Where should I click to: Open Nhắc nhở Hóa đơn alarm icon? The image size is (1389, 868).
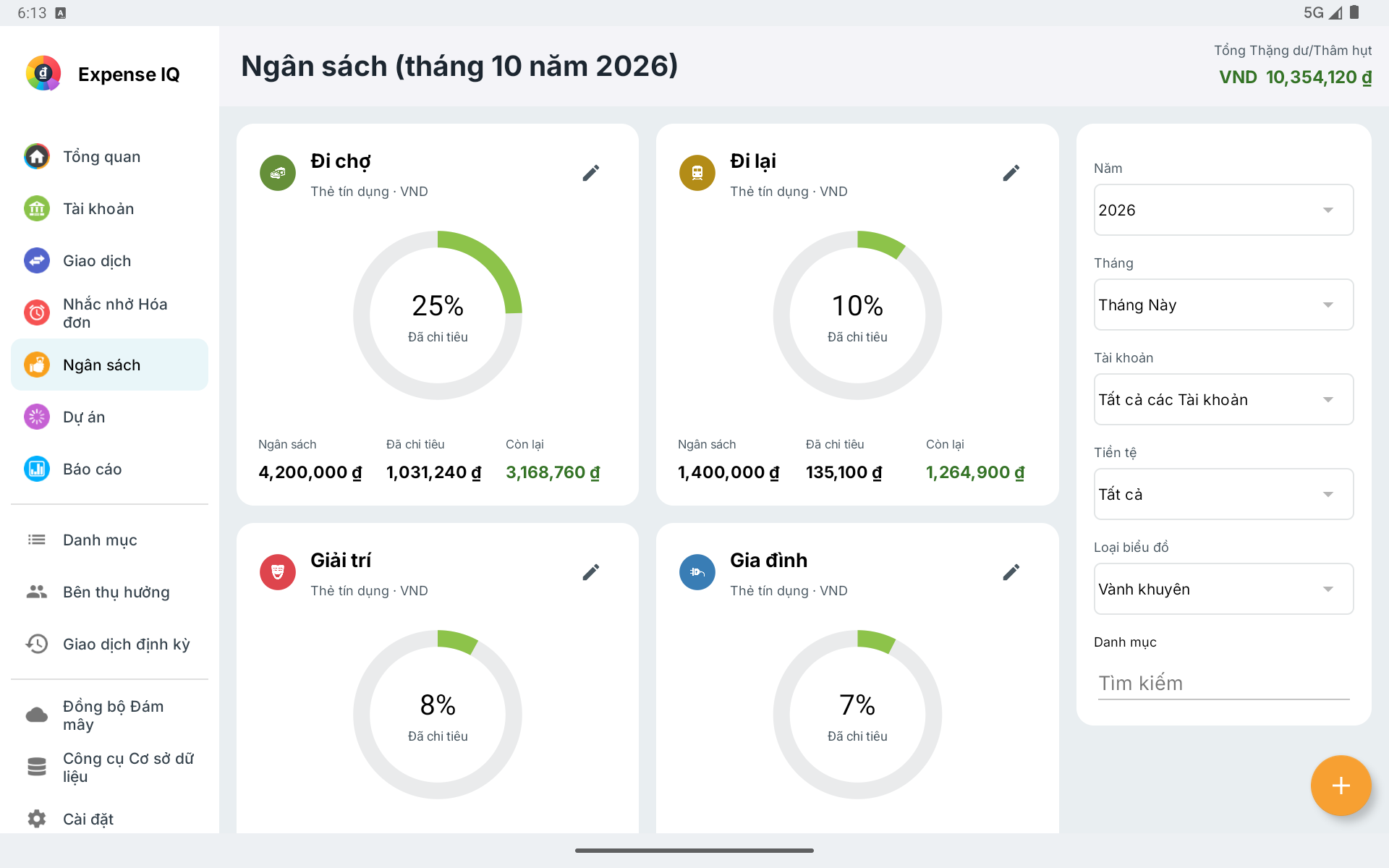coord(37,312)
